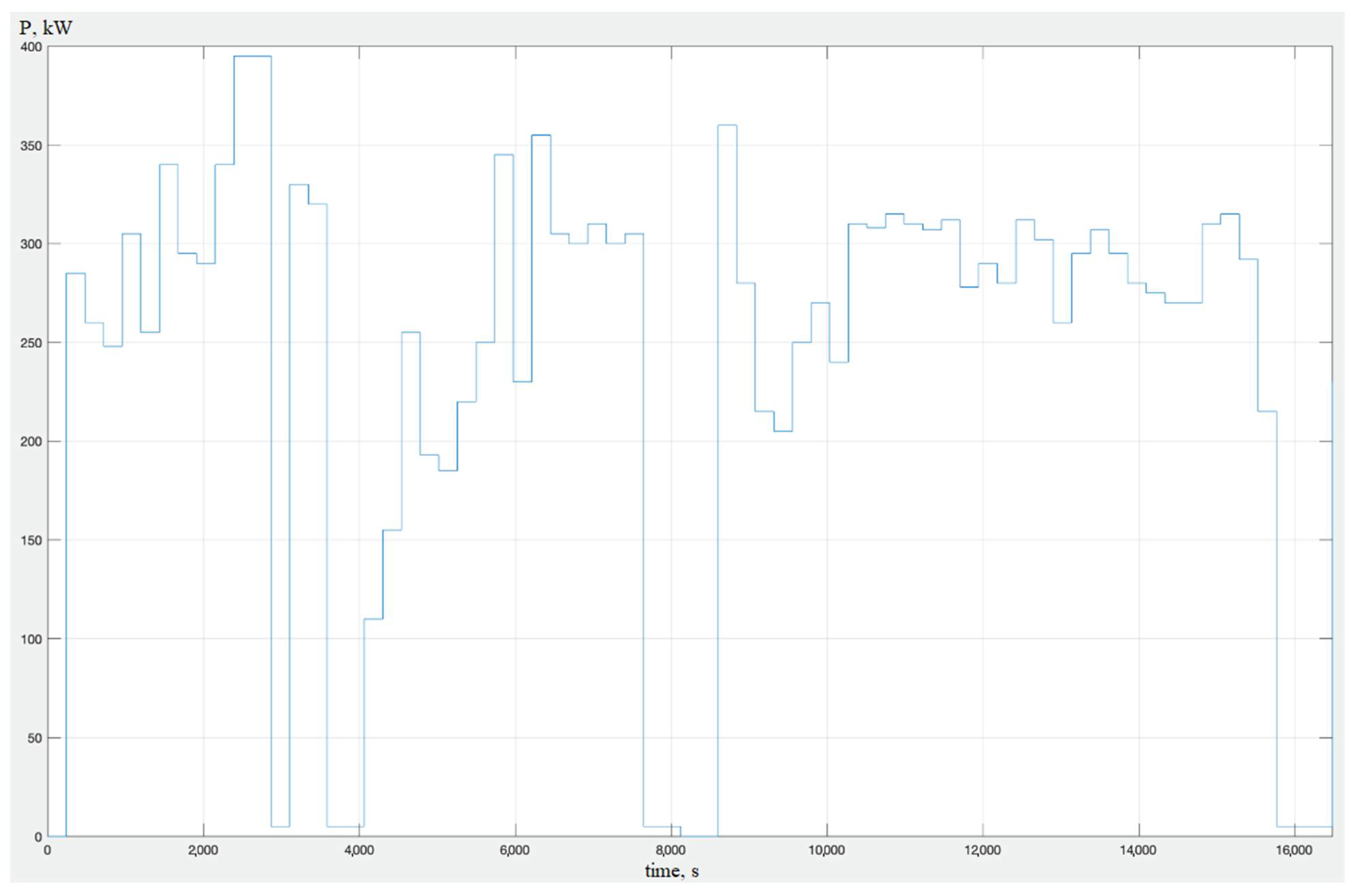Click the 110 kW step just after 4,000 s

coord(373,619)
